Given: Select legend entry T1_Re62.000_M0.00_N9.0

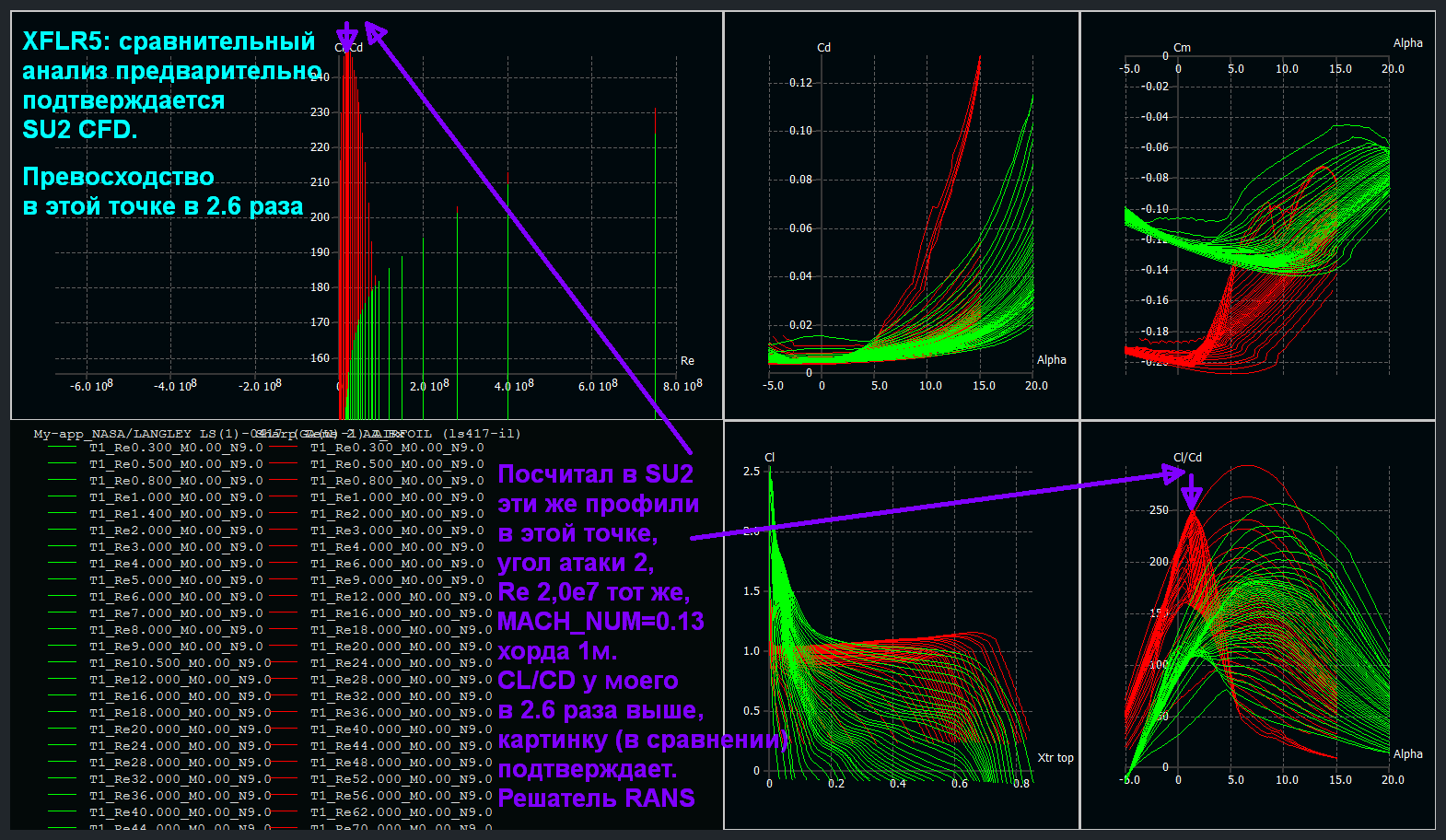Looking at the screenshot, I should coord(402,812).
